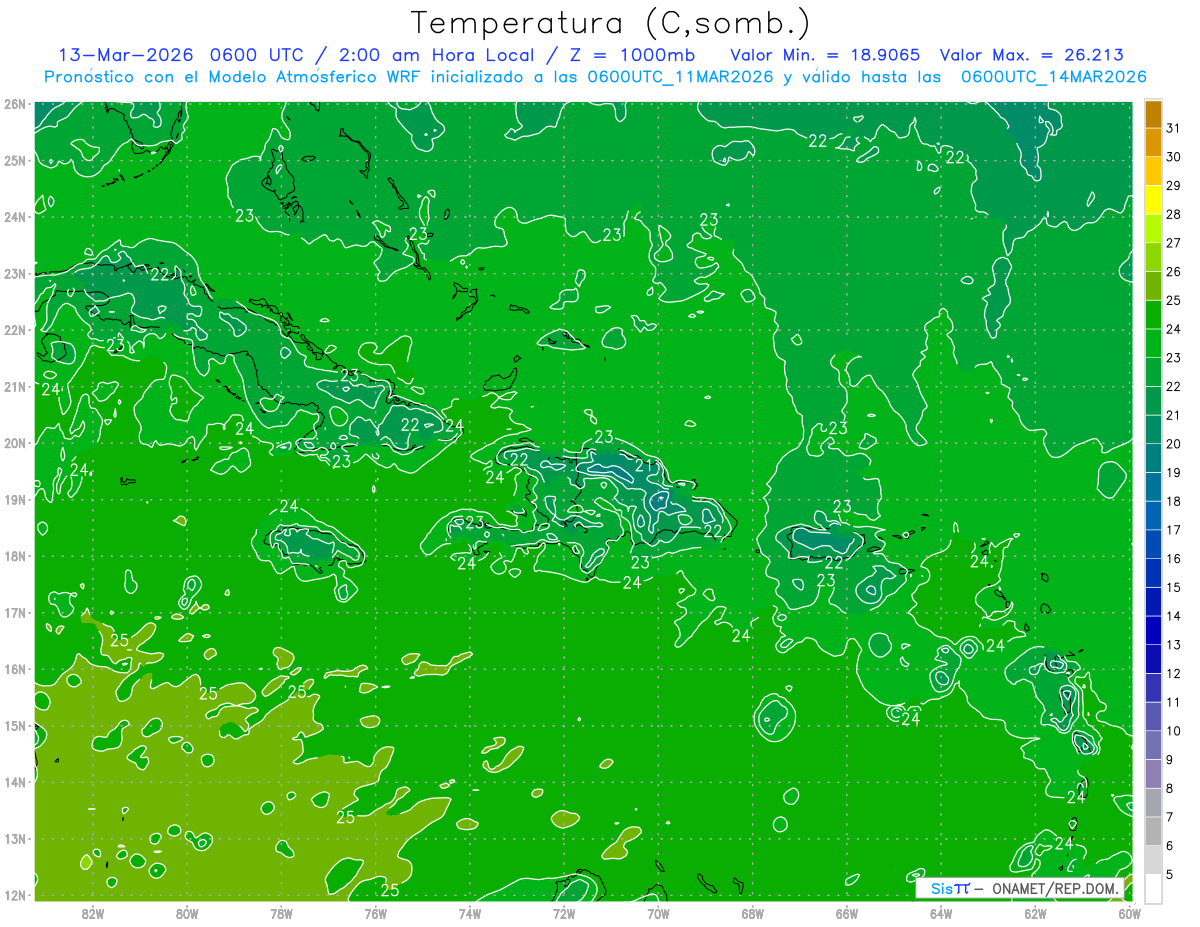Click the 25N latitude label
1200x927 pixels.
click(x=14, y=160)
